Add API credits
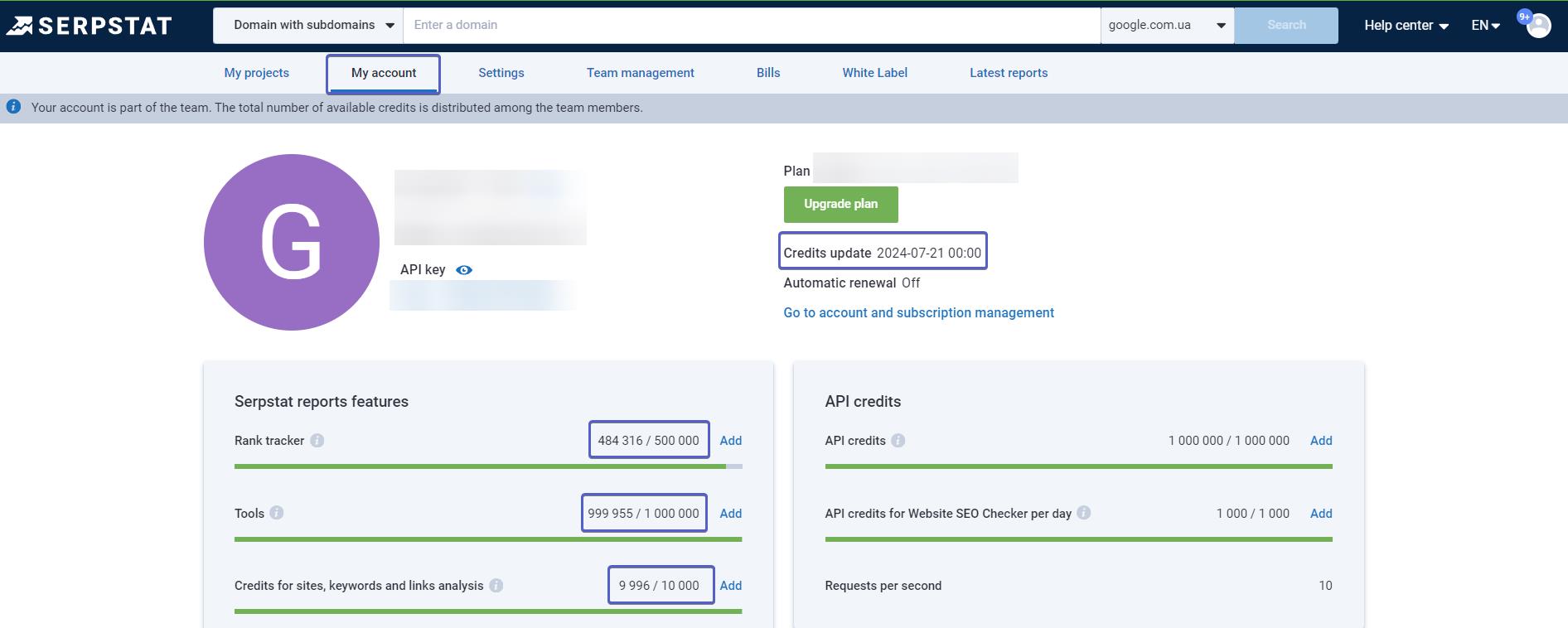Viewport: 1568px width, 628px height. (1321, 441)
